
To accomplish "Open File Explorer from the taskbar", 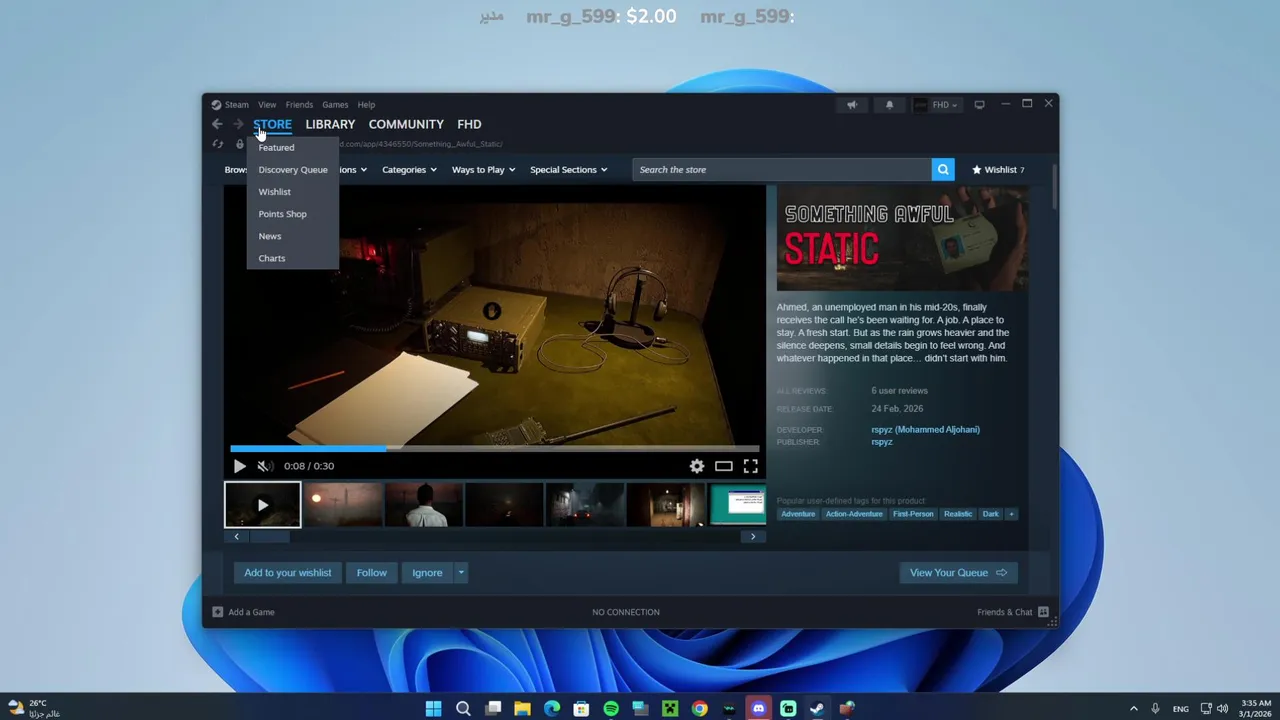I will (x=522, y=708).
